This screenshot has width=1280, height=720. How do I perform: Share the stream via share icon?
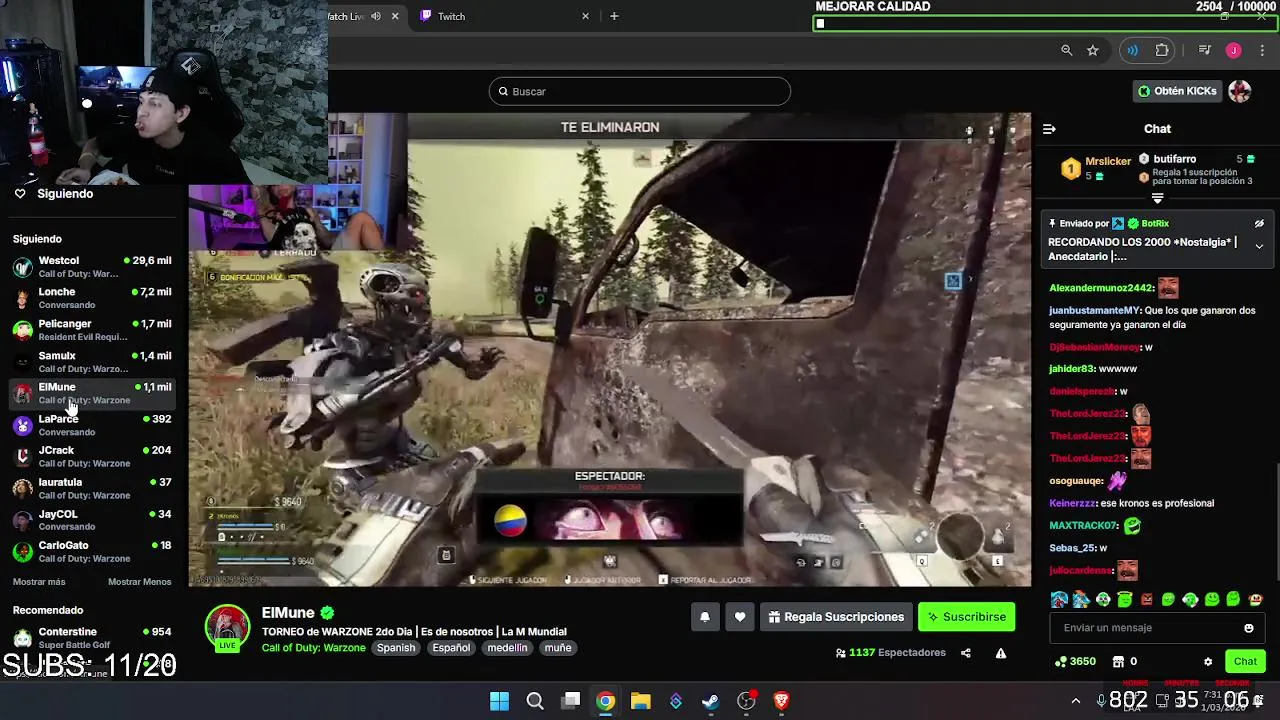965,653
